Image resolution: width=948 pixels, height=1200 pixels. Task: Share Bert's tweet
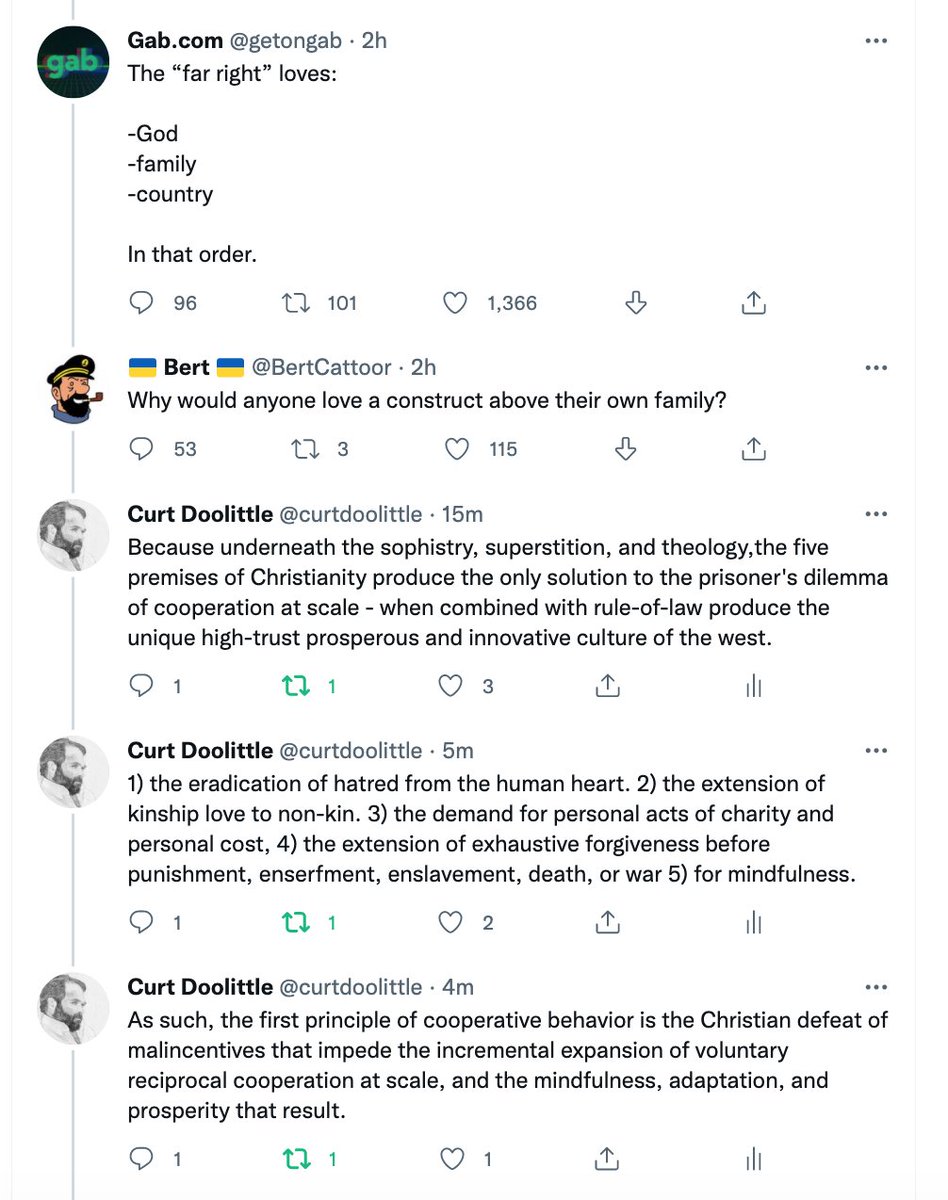click(x=755, y=449)
